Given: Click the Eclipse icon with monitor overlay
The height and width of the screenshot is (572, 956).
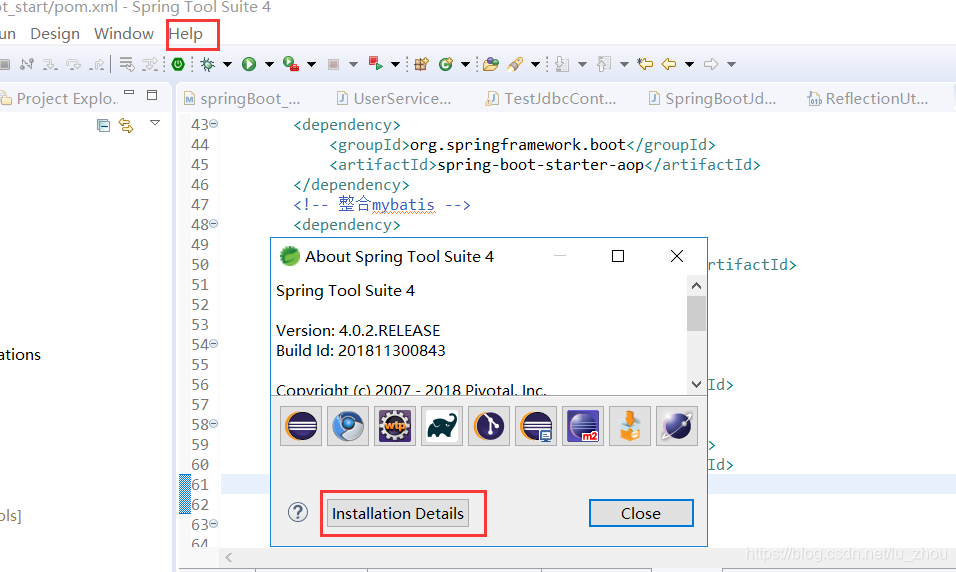Looking at the screenshot, I should (536, 426).
